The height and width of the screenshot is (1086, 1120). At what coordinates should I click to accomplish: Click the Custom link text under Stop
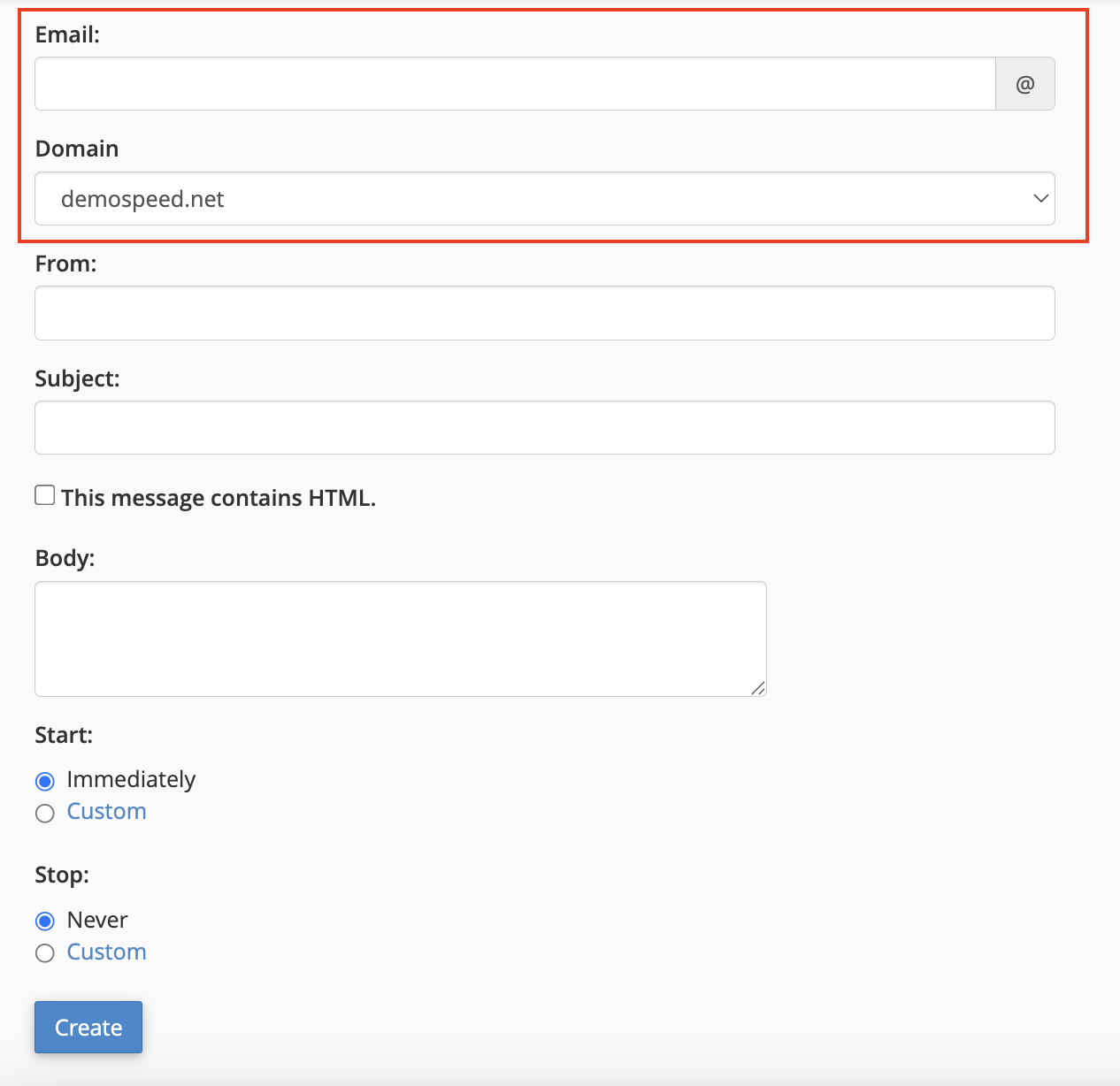106,952
